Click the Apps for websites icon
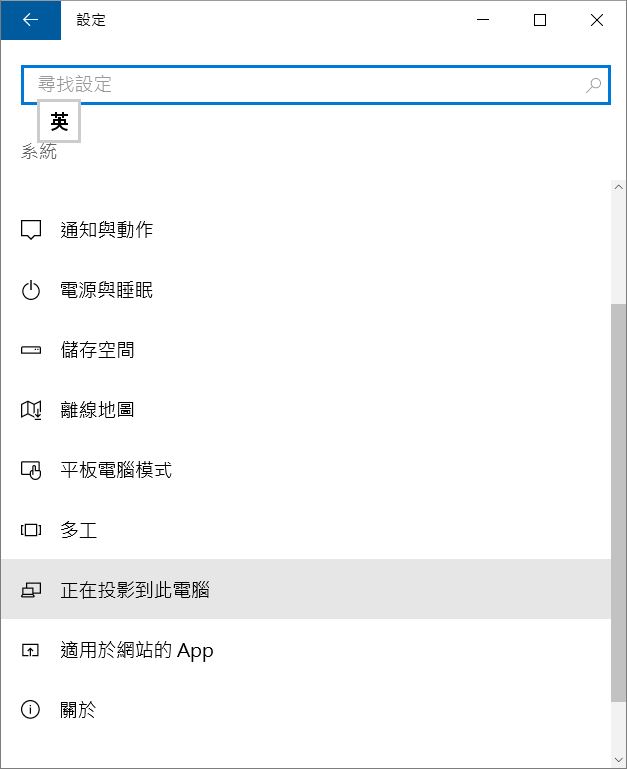Screen dimensions: 627x769 30,650
